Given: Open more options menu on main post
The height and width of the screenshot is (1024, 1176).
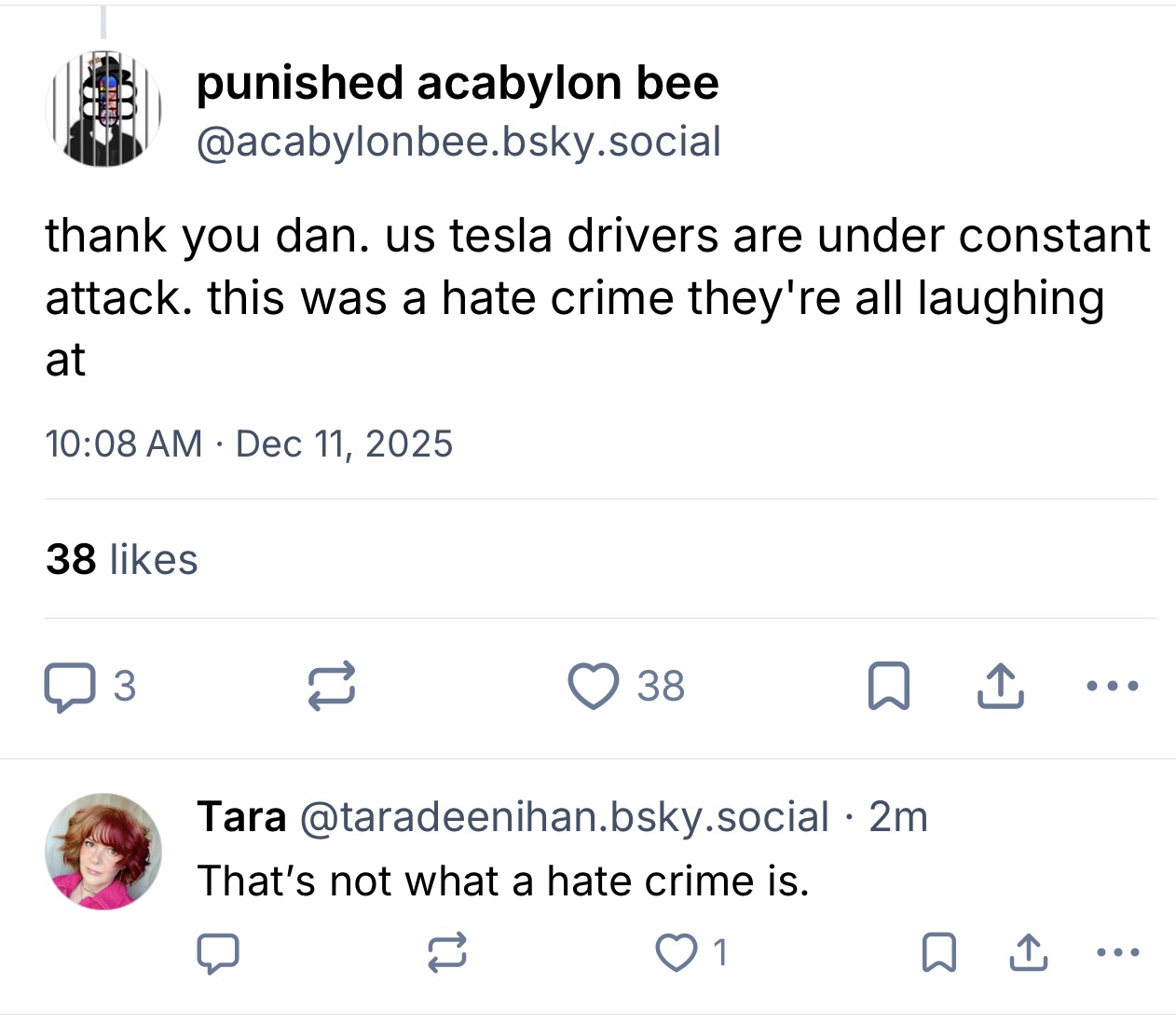Looking at the screenshot, I should pyautogui.click(x=1112, y=687).
